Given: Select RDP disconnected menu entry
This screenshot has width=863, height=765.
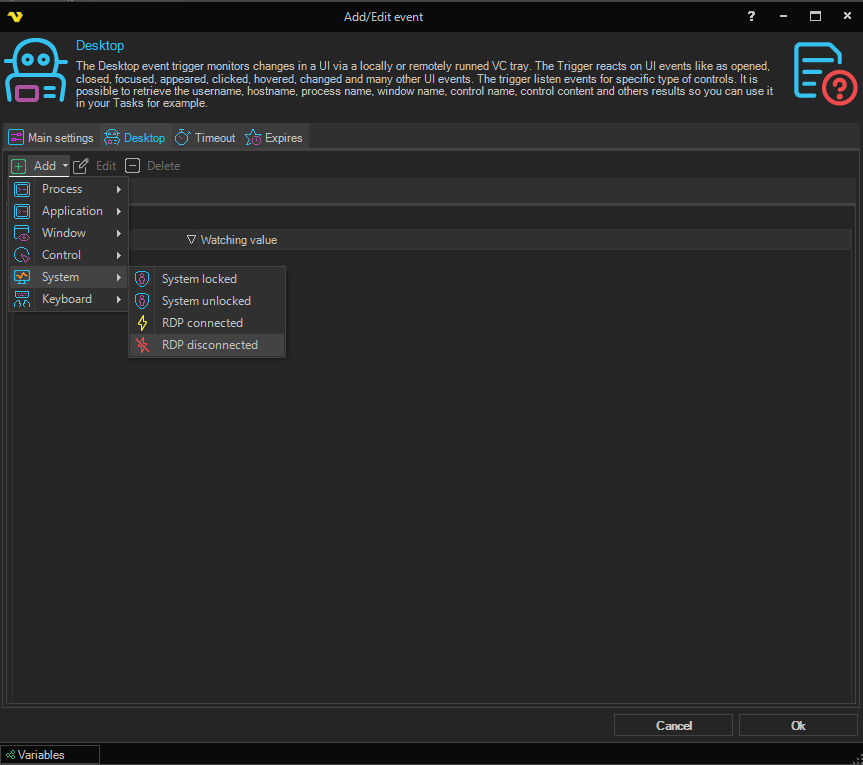Looking at the screenshot, I should 209,345.
